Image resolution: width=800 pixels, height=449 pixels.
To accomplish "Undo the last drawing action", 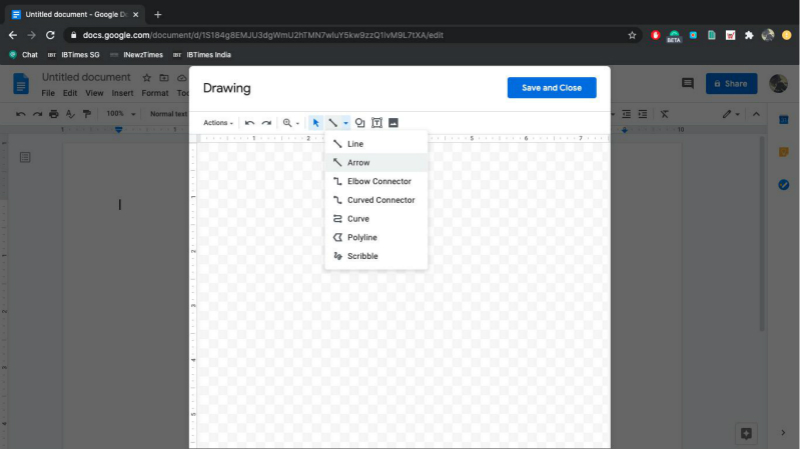I will click(x=250, y=123).
